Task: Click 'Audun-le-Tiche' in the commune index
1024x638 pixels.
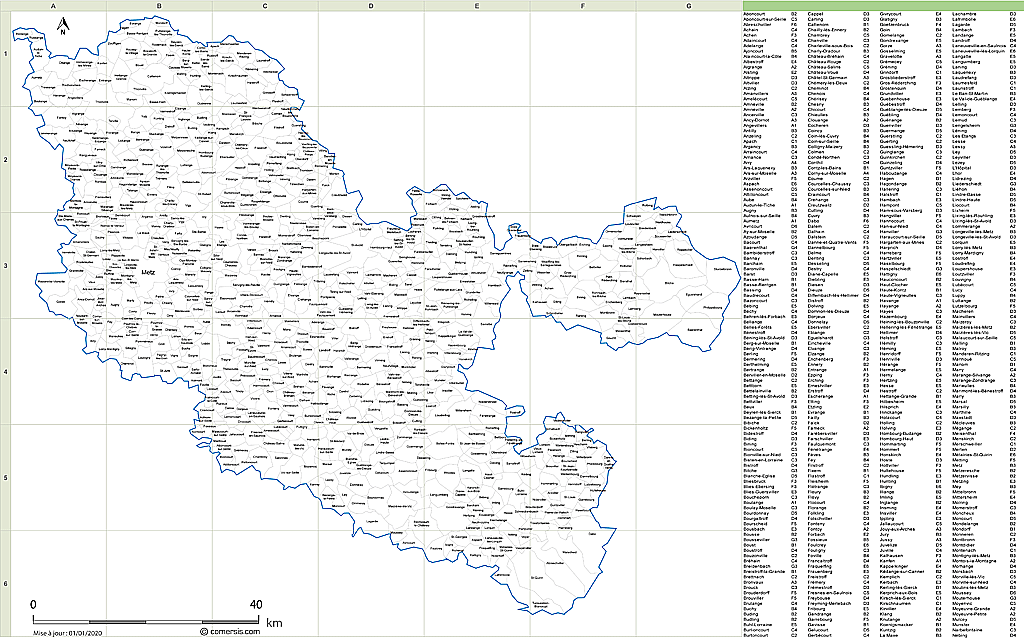Action: click(759, 205)
